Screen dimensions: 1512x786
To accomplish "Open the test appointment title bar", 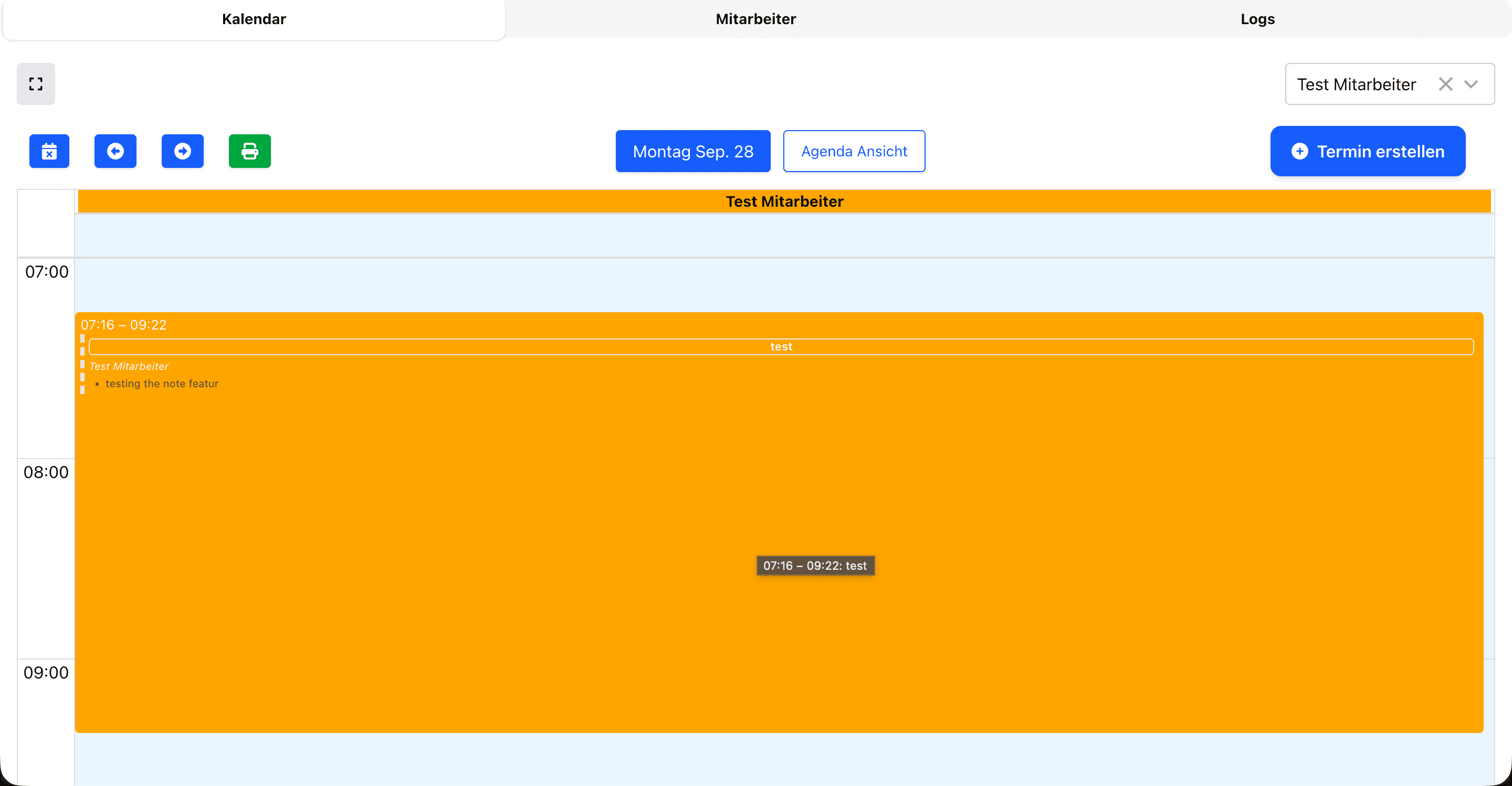I will click(781, 347).
